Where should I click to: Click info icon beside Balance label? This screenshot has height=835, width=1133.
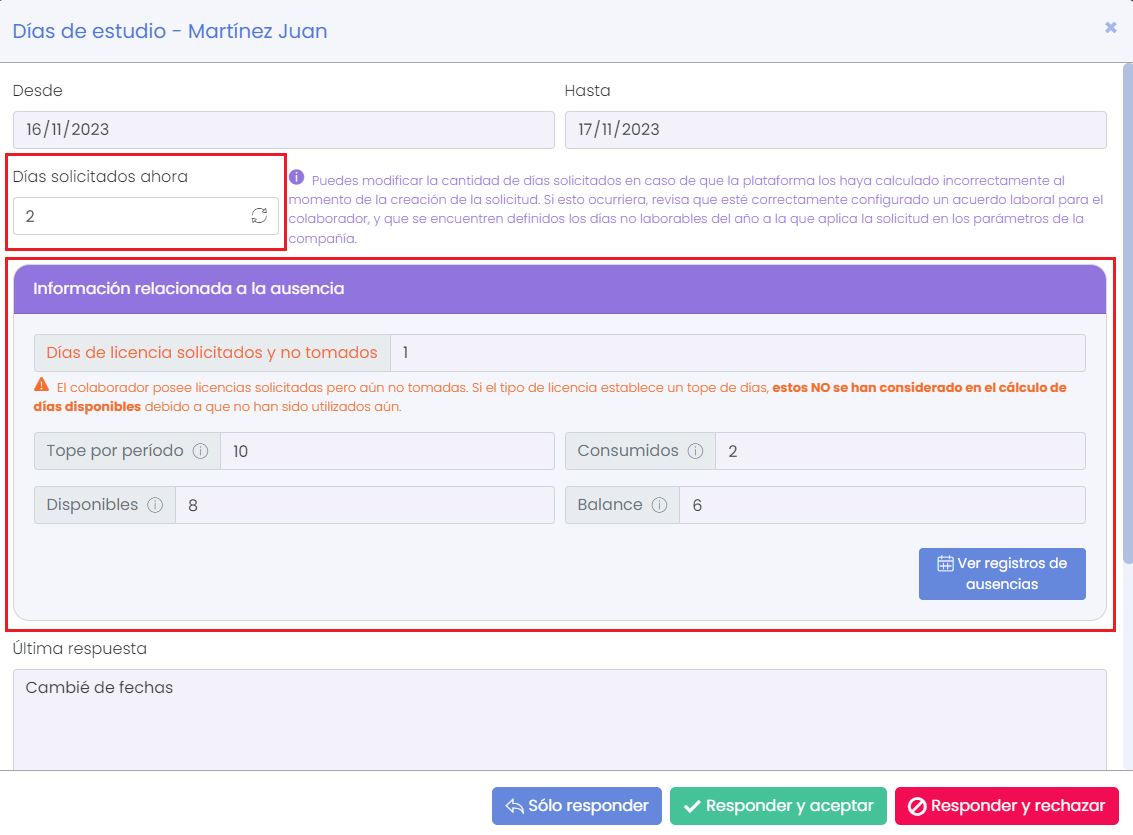(659, 505)
